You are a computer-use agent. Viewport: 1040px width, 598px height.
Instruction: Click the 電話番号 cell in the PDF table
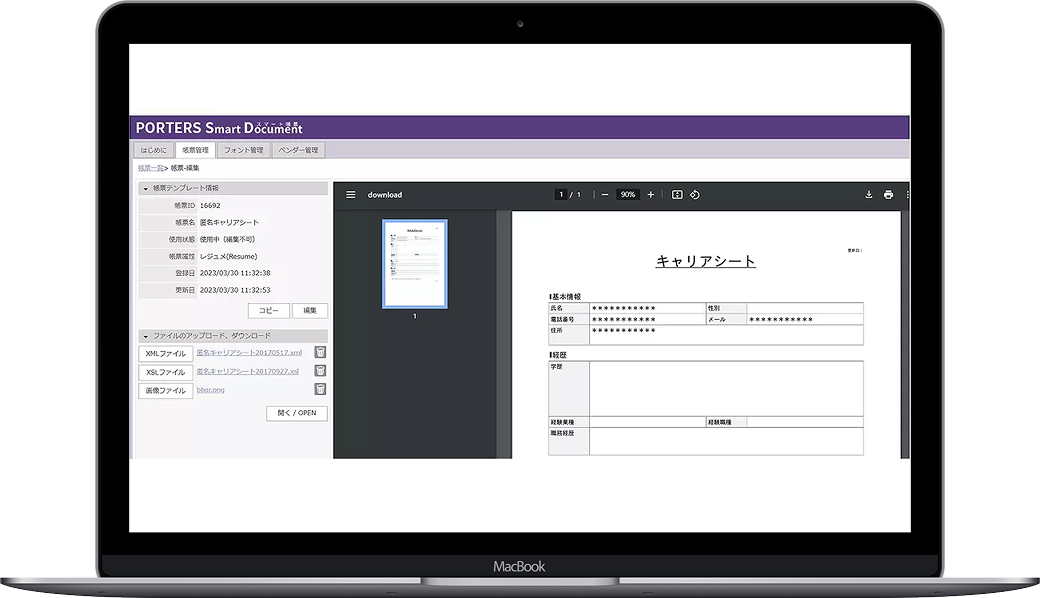pos(569,320)
